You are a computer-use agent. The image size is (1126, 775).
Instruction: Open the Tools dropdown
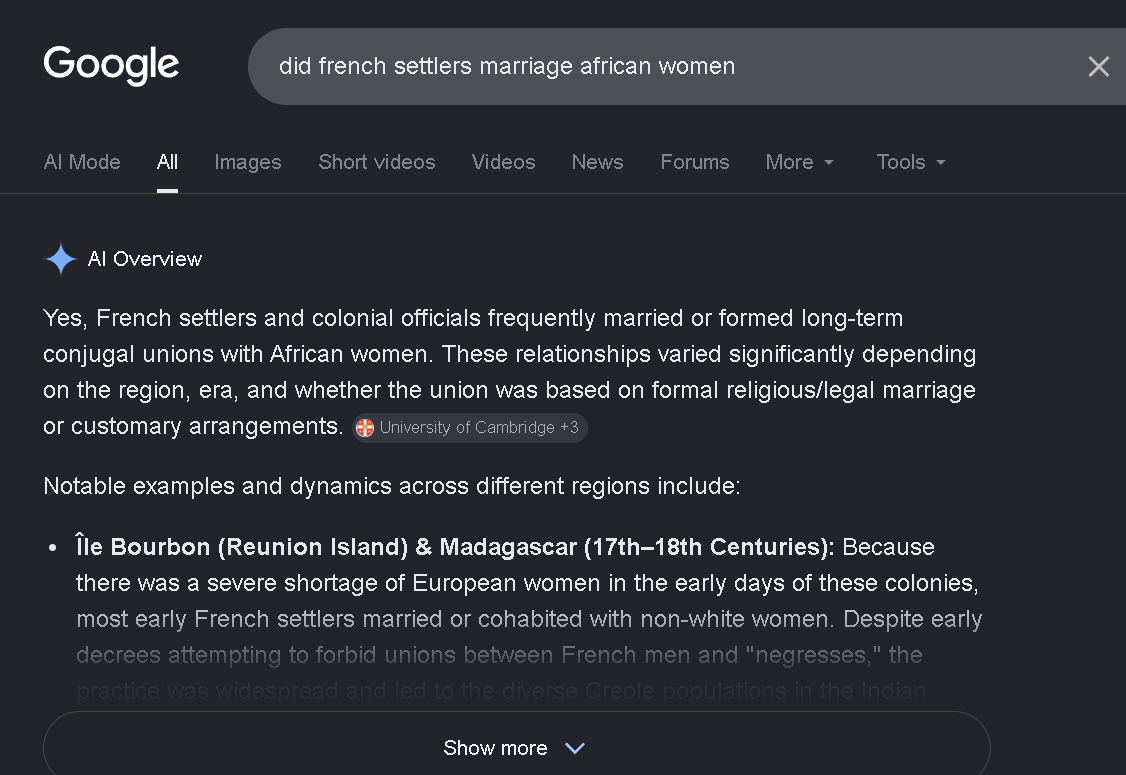point(911,162)
